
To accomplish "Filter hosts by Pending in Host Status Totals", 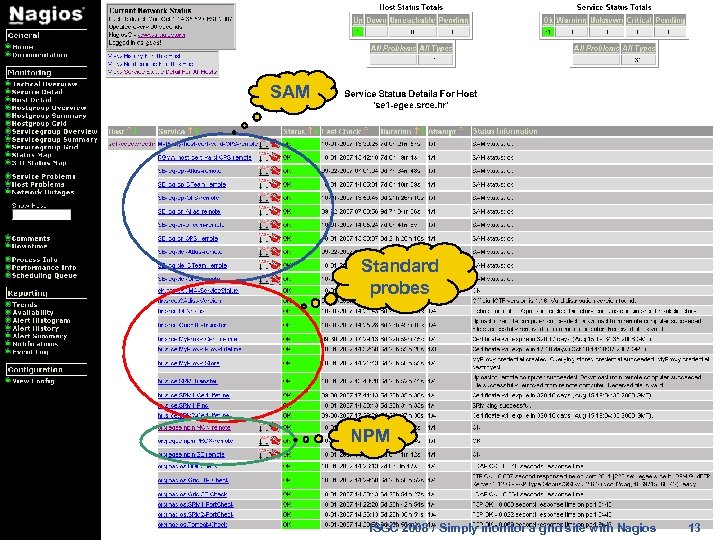I will tap(453, 20).
